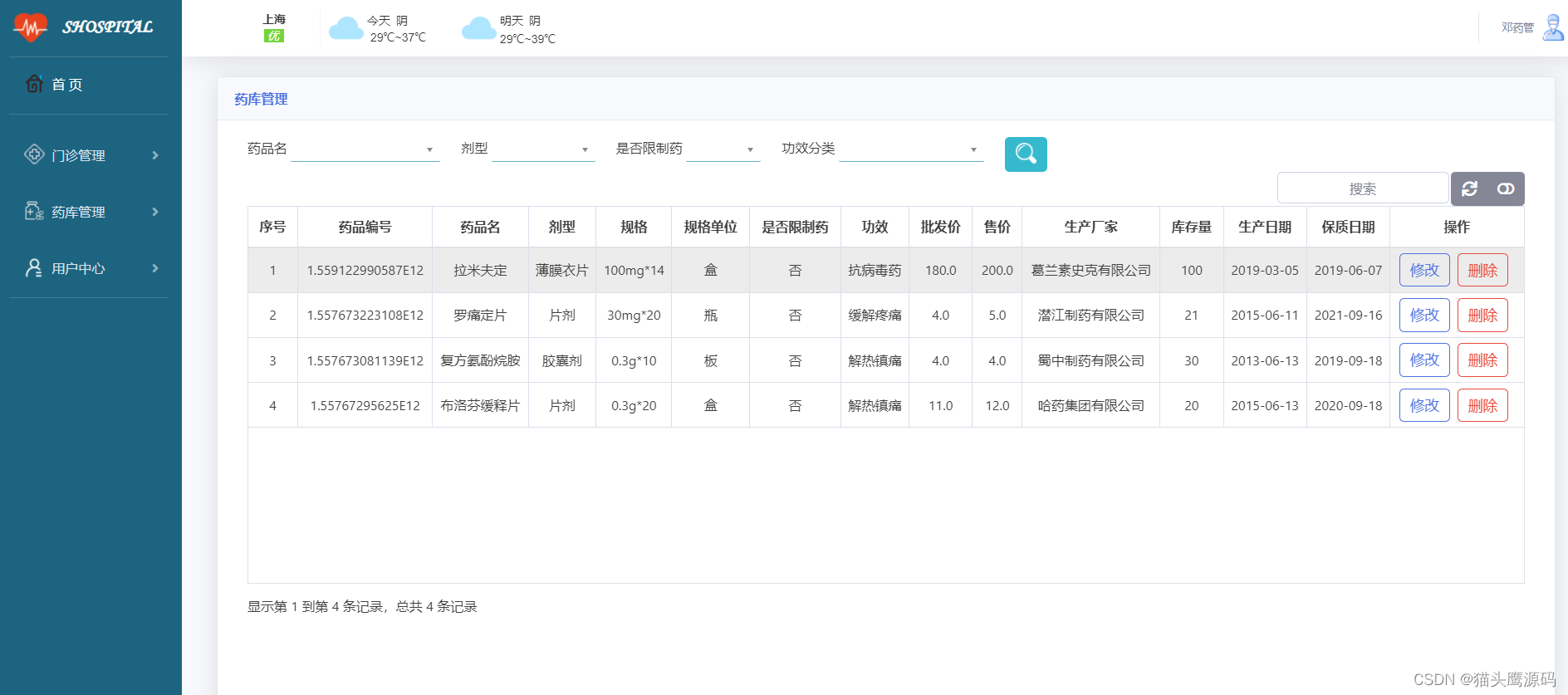The image size is (1568, 695).
Task: Click 删除 for 复方氨酚烷胺
Action: tap(1482, 360)
